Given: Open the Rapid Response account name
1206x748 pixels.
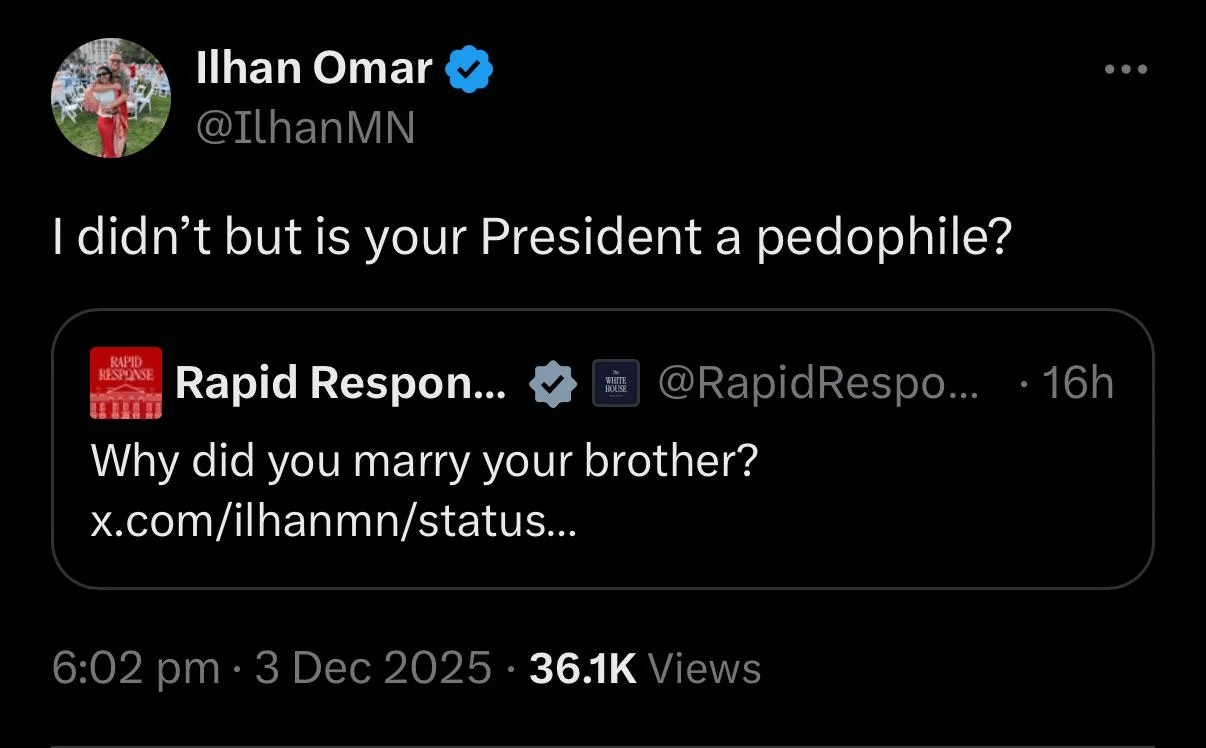Looking at the screenshot, I should click(340, 383).
